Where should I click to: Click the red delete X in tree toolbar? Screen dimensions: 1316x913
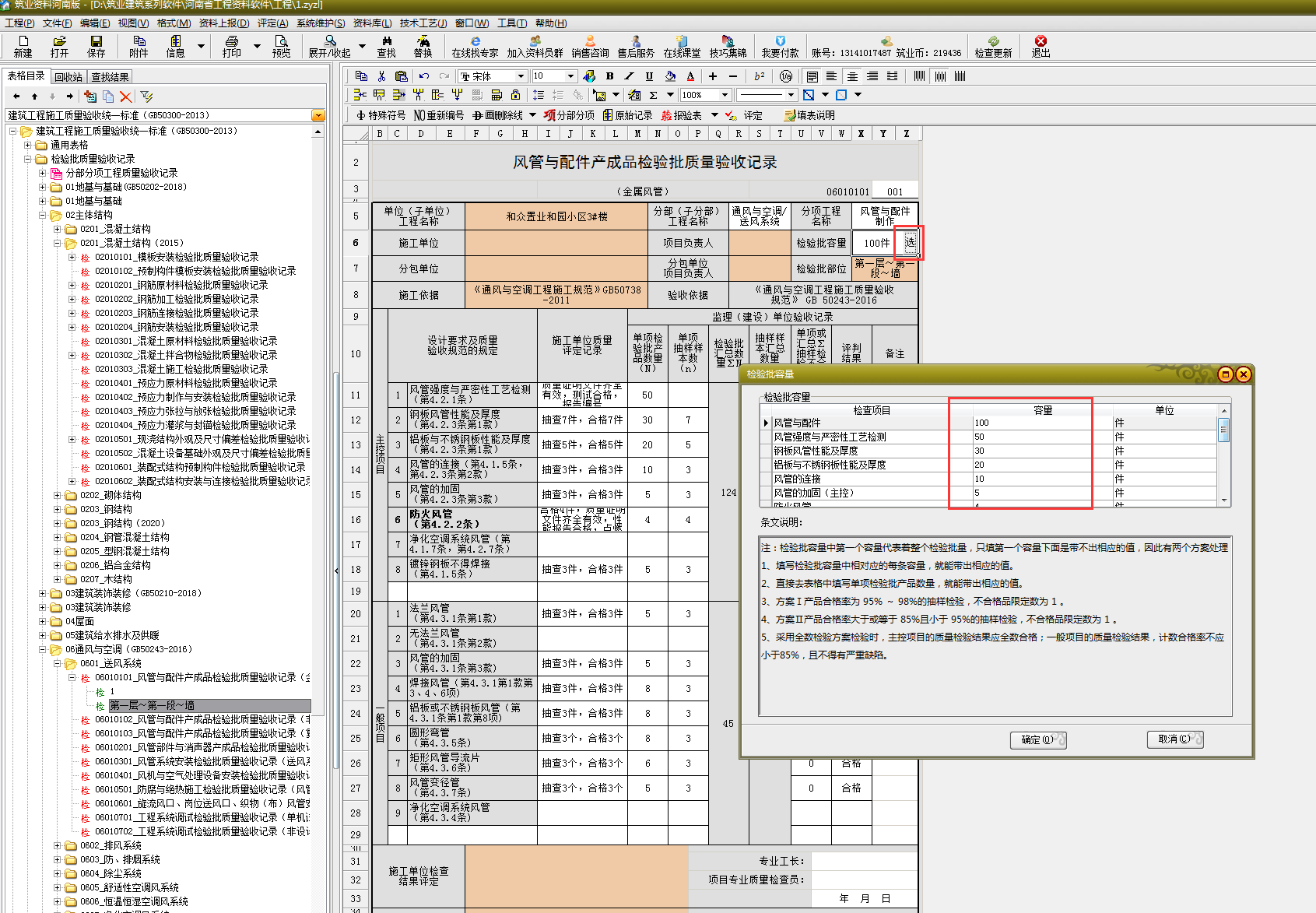pyautogui.click(x=125, y=97)
